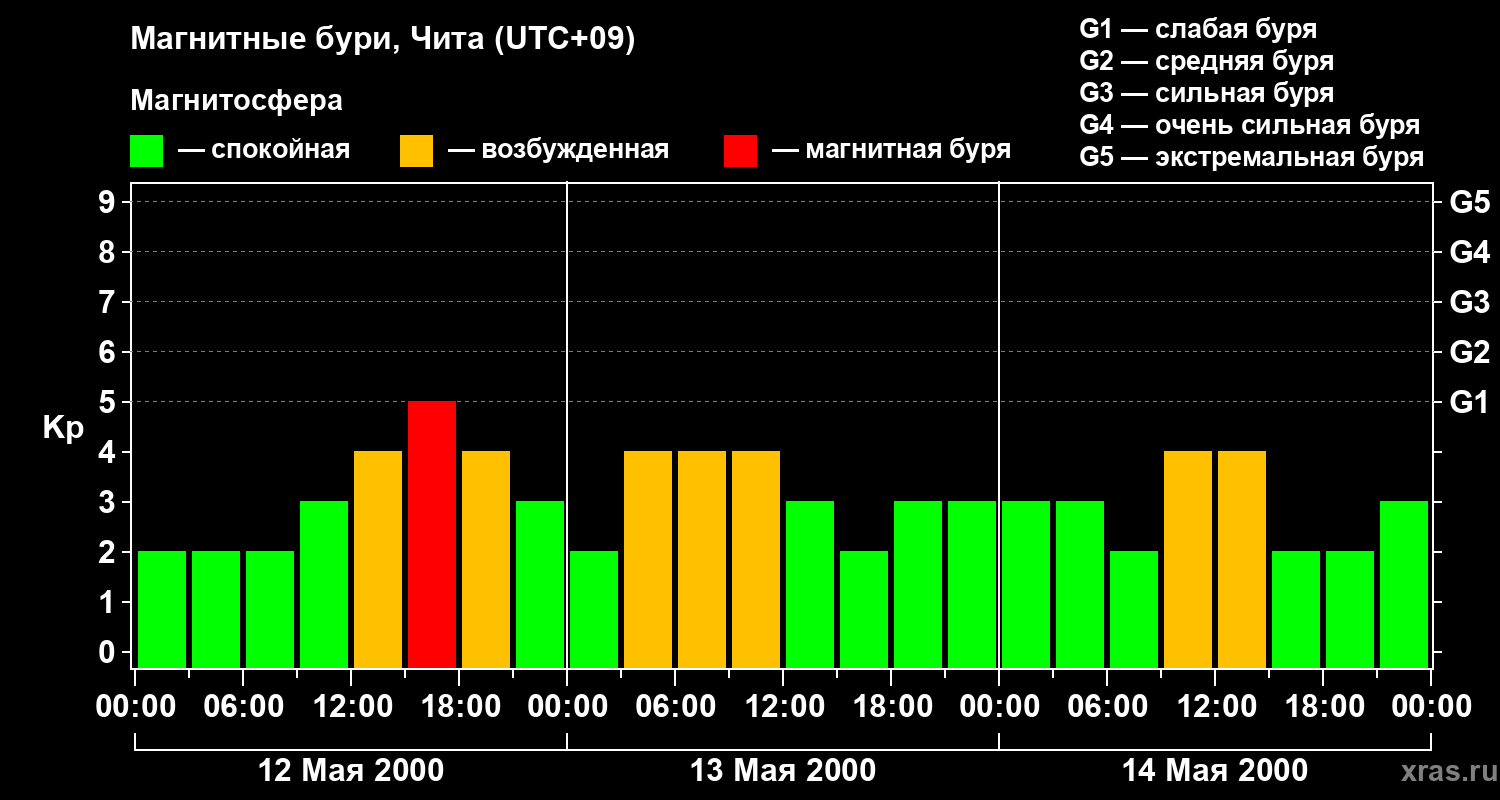Click the green swatch for спокойная
Screen dimensions: 1500x800
click(x=146, y=151)
